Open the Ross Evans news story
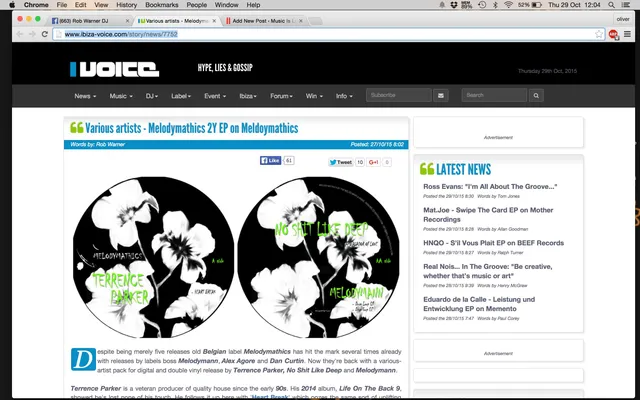 click(490, 187)
